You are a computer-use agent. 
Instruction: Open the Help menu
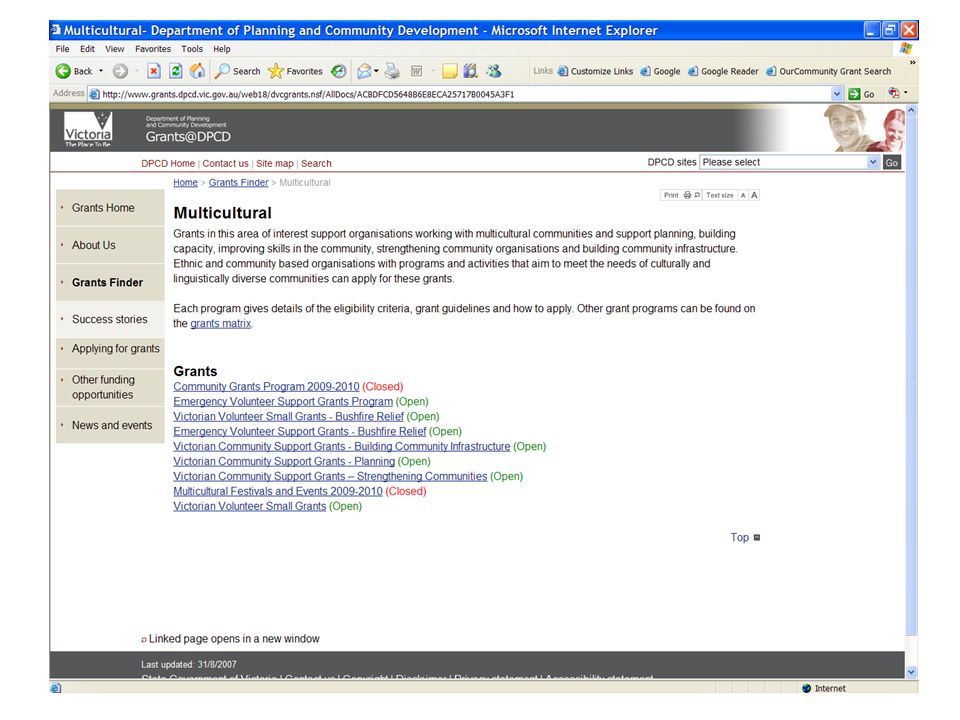pos(222,49)
